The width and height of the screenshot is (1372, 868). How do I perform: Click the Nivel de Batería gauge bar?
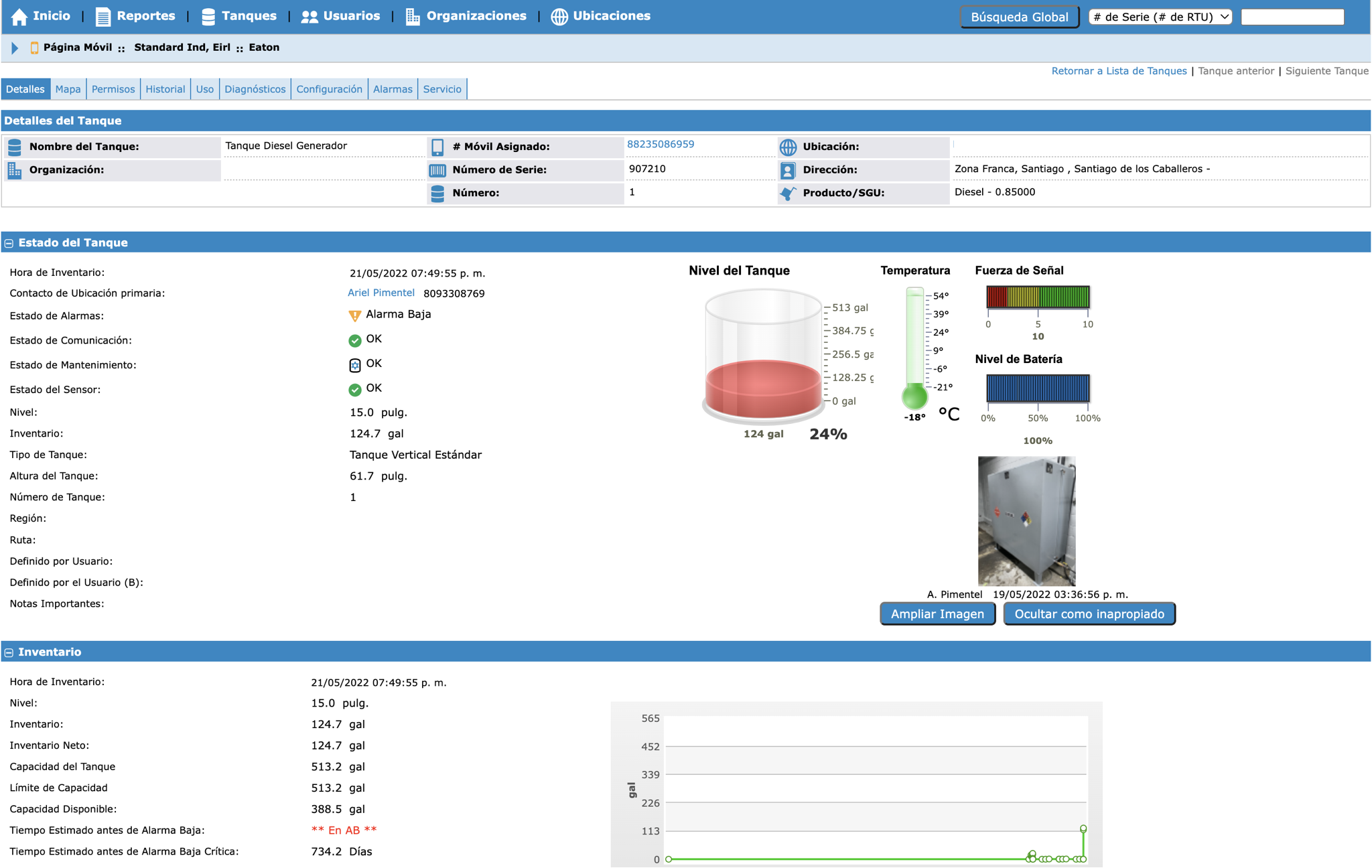(x=1038, y=388)
